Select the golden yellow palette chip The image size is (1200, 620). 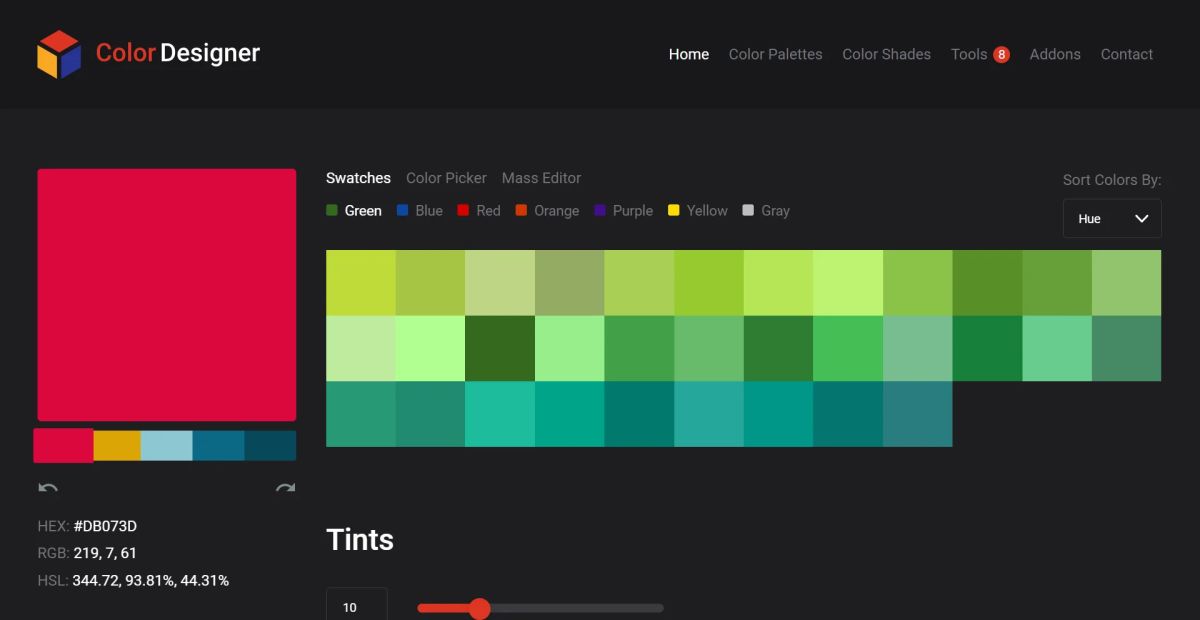(117, 446)
